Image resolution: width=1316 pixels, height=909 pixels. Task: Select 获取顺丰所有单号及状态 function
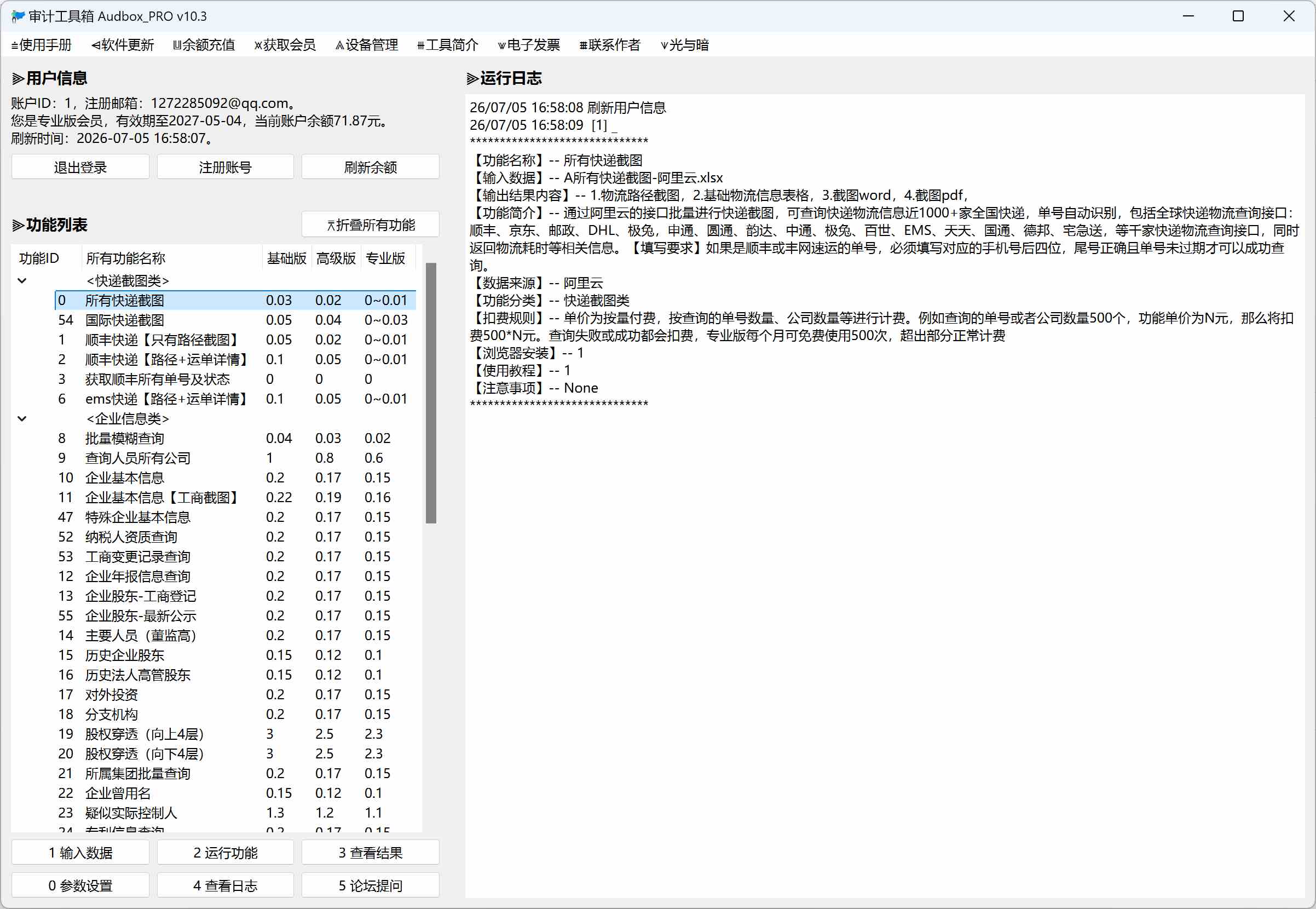point(235,379)
